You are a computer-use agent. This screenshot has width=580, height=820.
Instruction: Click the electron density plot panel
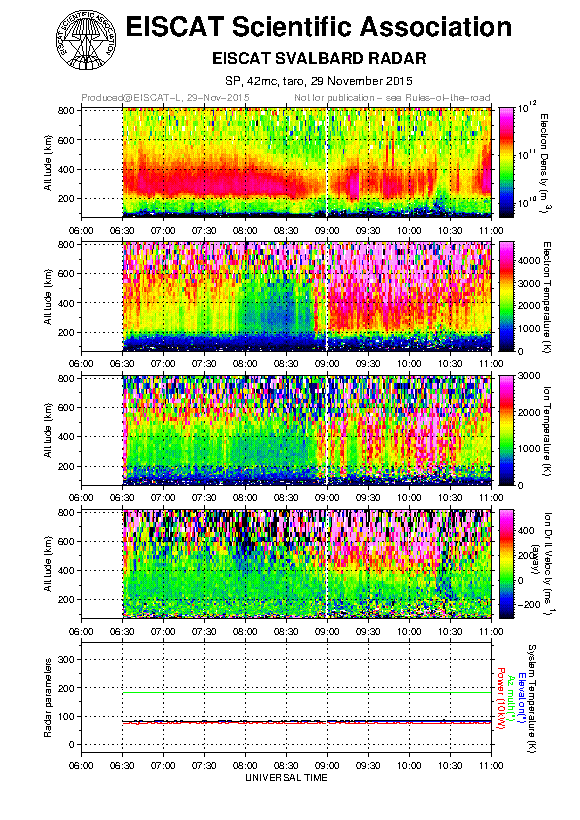pyautogui.click(x=307, y=162)
